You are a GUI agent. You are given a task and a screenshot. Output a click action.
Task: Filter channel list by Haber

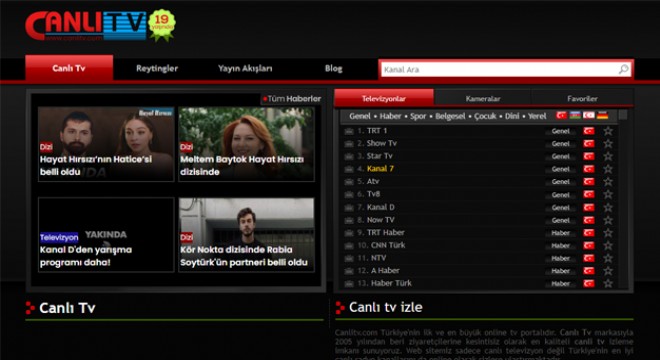(x=390, y=116)
